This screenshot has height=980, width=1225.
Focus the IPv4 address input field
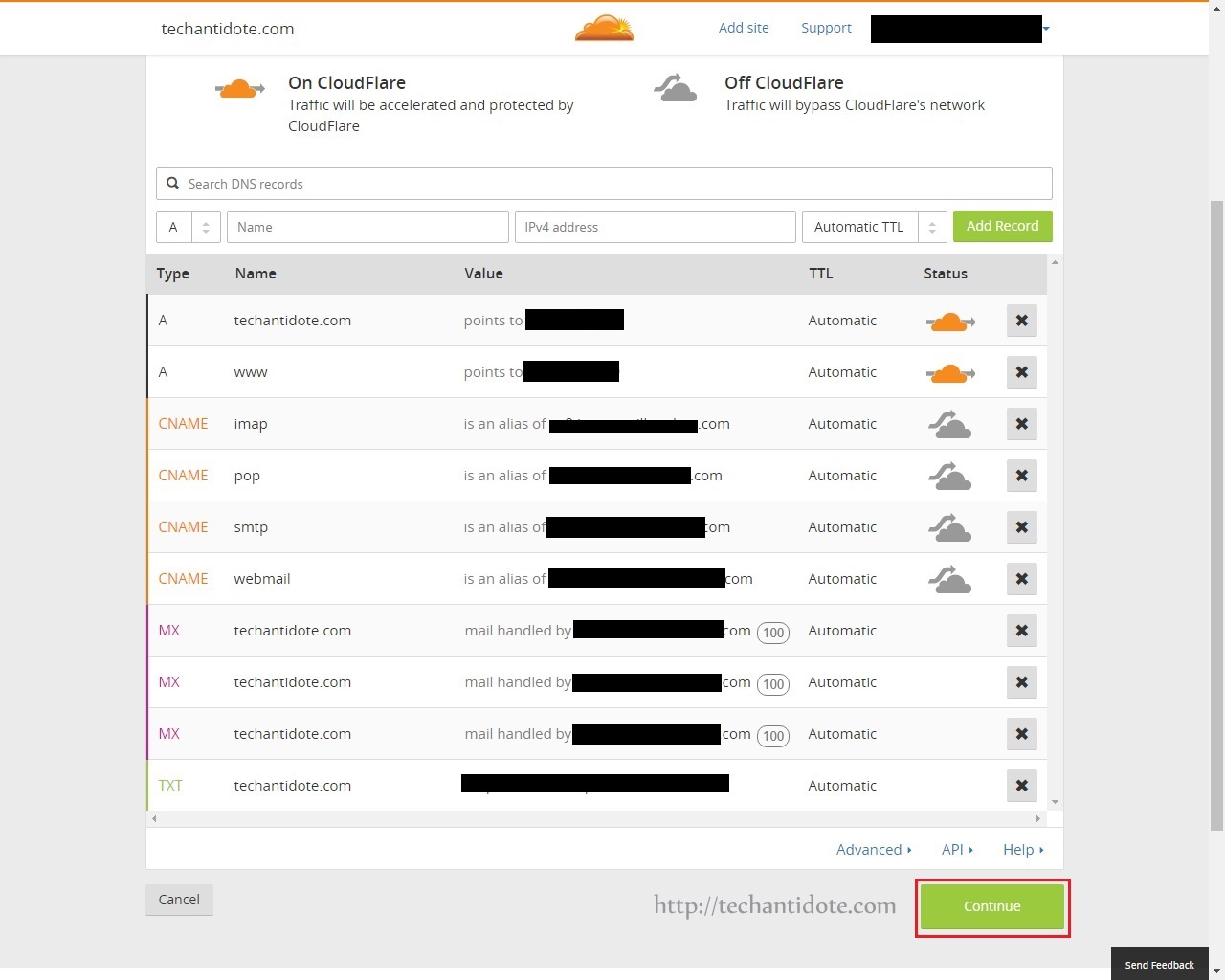pos(656,227)
